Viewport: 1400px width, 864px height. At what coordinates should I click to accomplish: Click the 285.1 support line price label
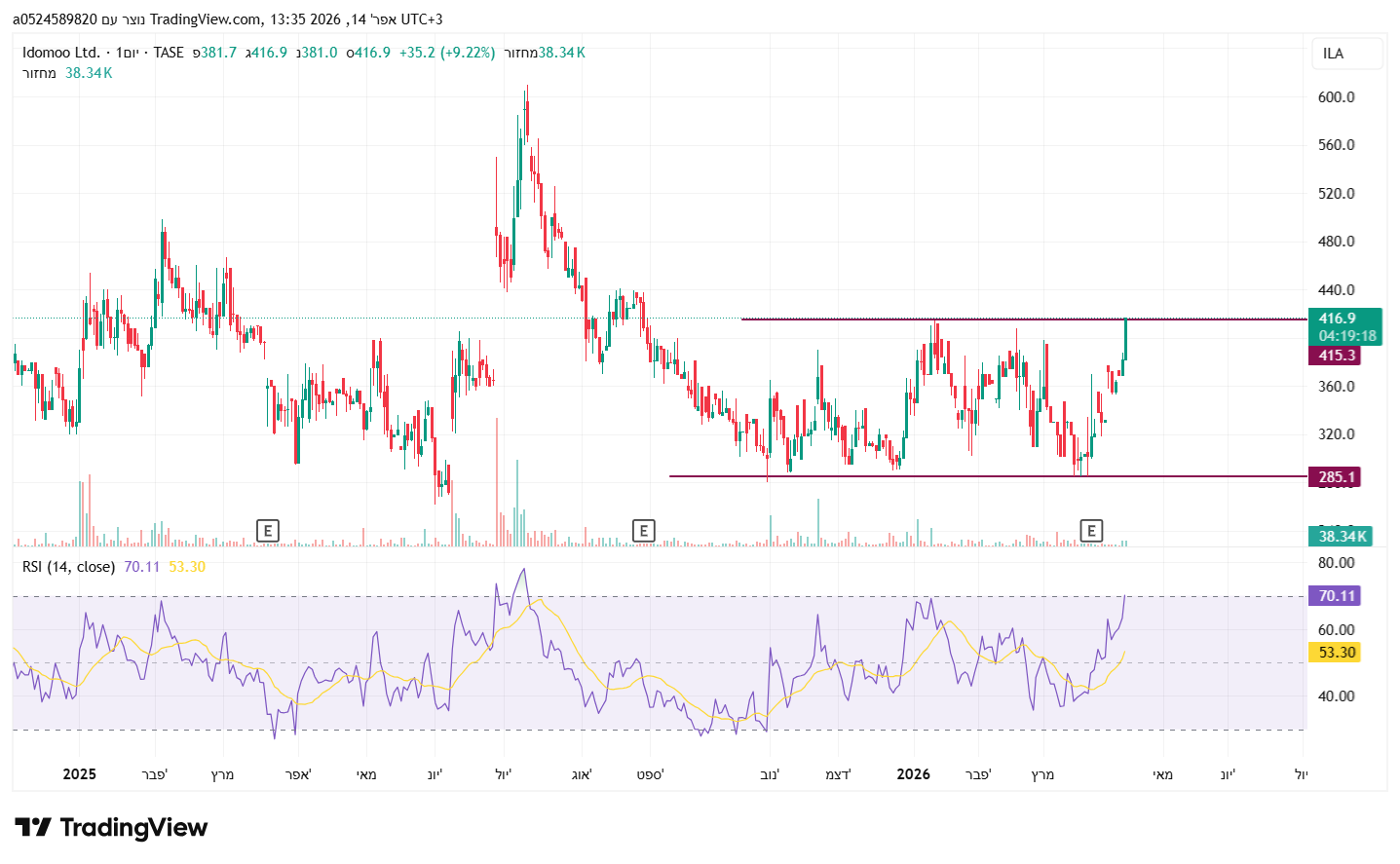pyautogui.click(x=1334, y=477)
